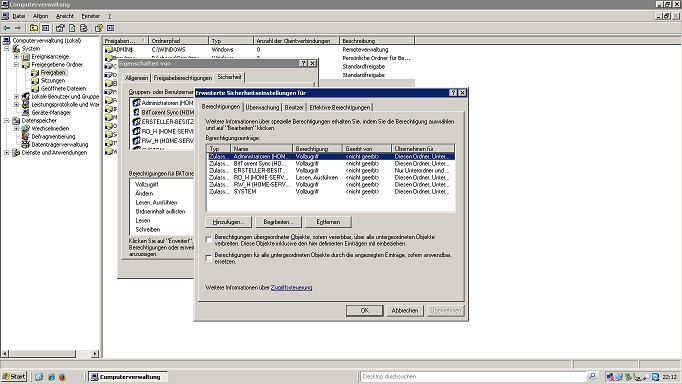This screenshot has height=384, width=682.
Task: Click the Up one level folder icon
Action: coord(34,28)
